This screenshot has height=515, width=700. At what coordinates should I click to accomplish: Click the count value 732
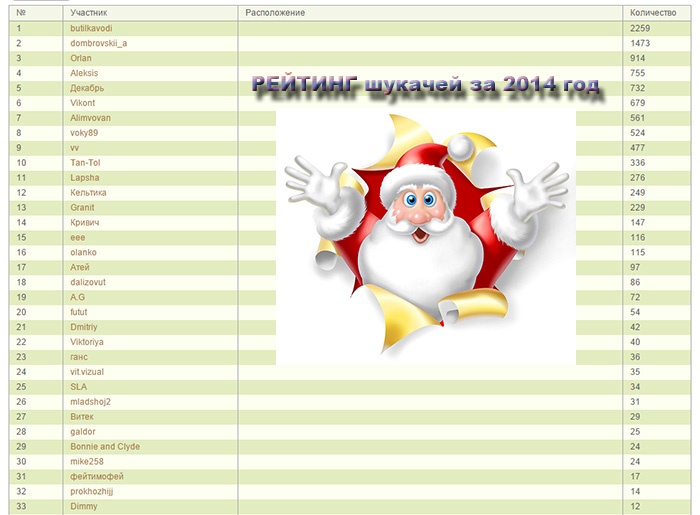tap(638, 88)
